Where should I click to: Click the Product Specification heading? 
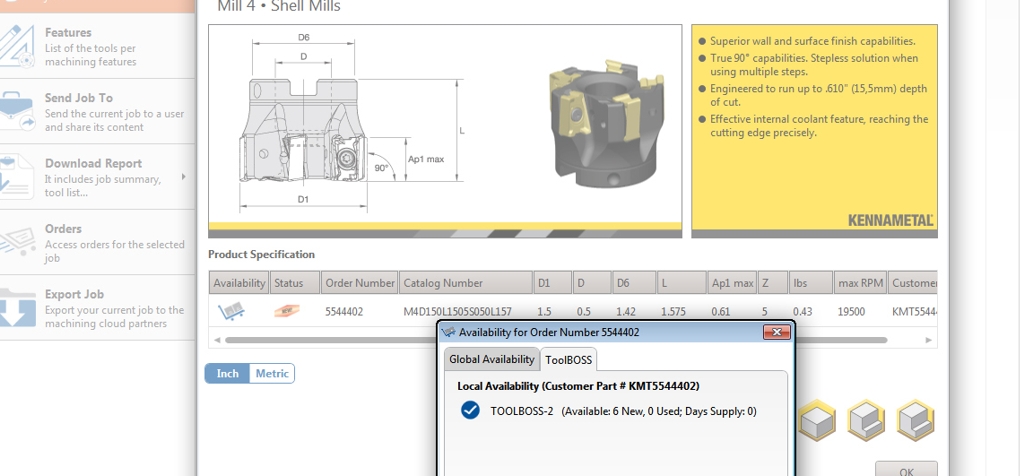tap(261, 255)
